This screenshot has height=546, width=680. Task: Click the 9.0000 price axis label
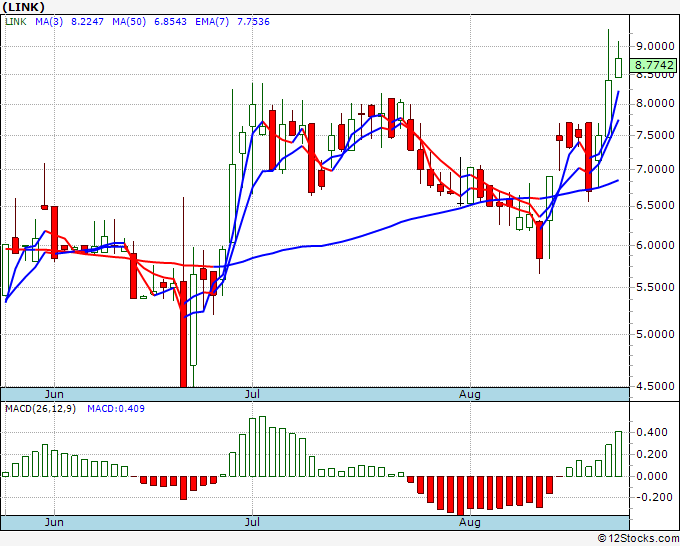pyautogui.click(x=655, y=46)
